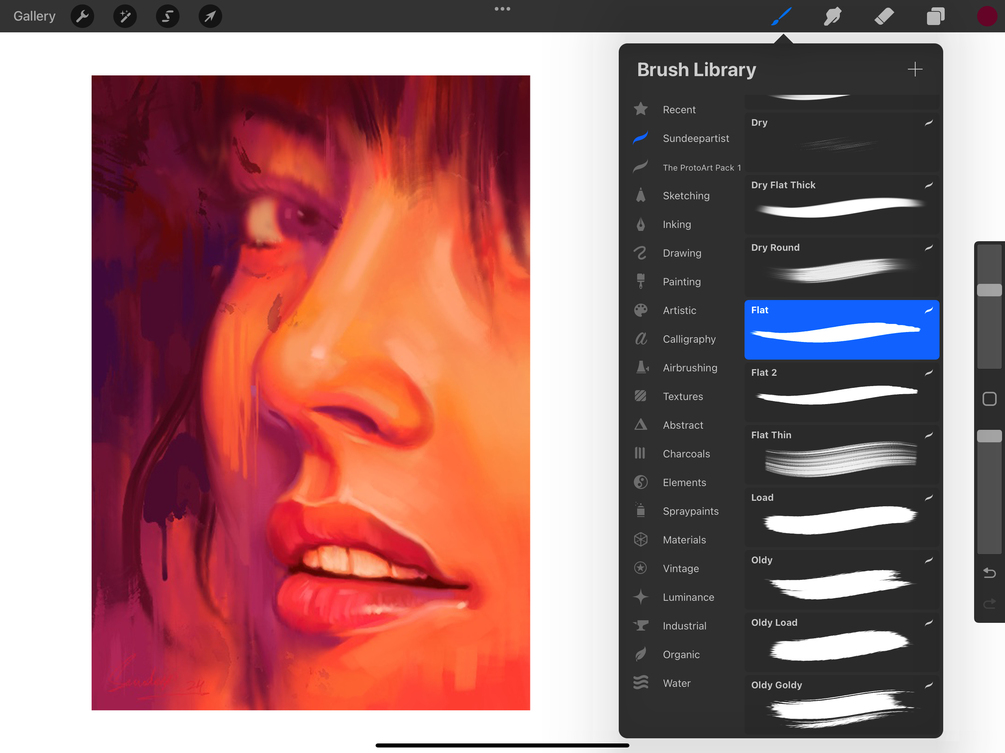This screenshot has height=753, width=1005.
Task: Add a new brush with plus button
Action: click(915, 69)
